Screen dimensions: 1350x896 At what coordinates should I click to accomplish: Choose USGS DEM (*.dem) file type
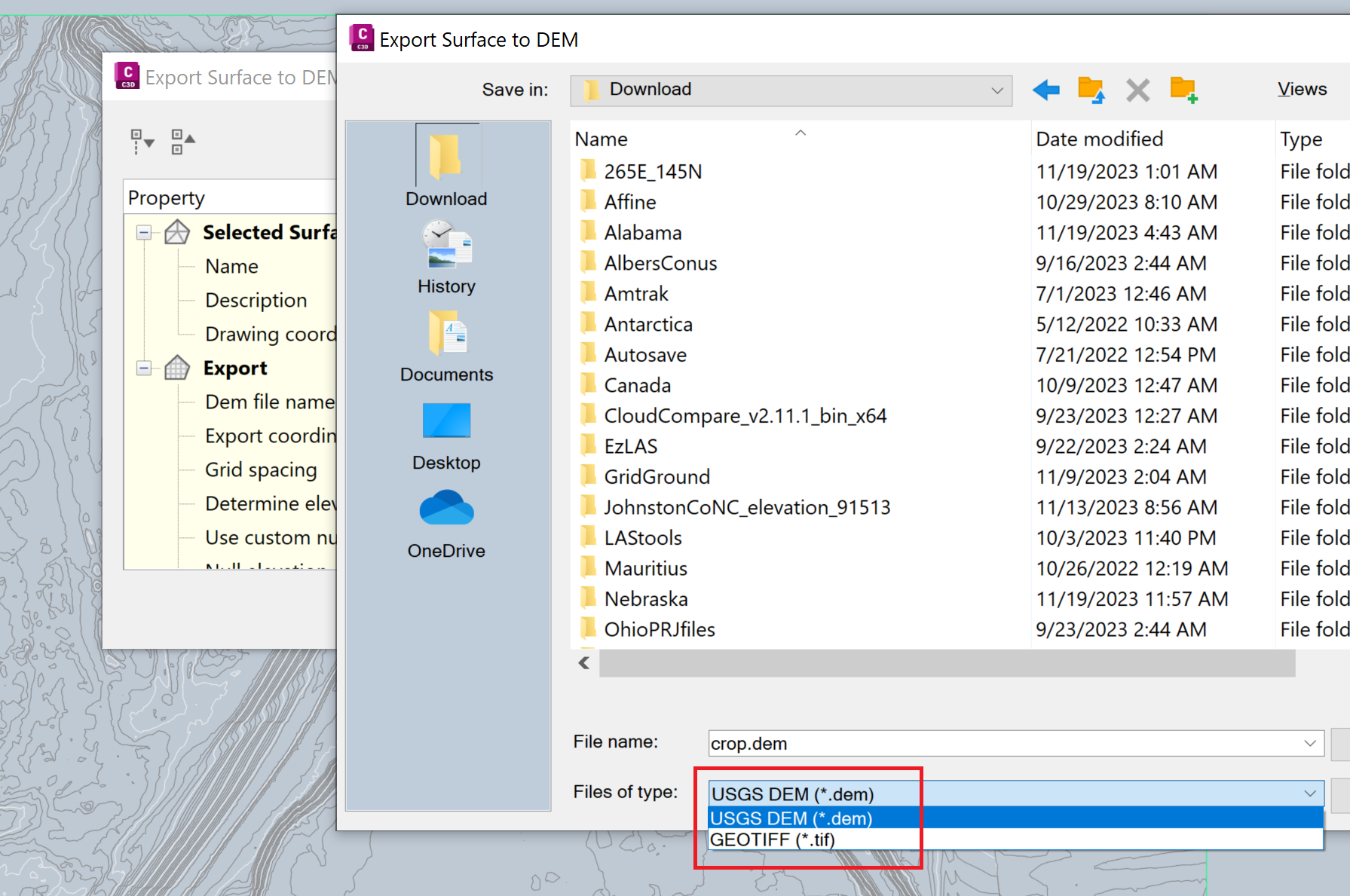[x=791, y=818]
